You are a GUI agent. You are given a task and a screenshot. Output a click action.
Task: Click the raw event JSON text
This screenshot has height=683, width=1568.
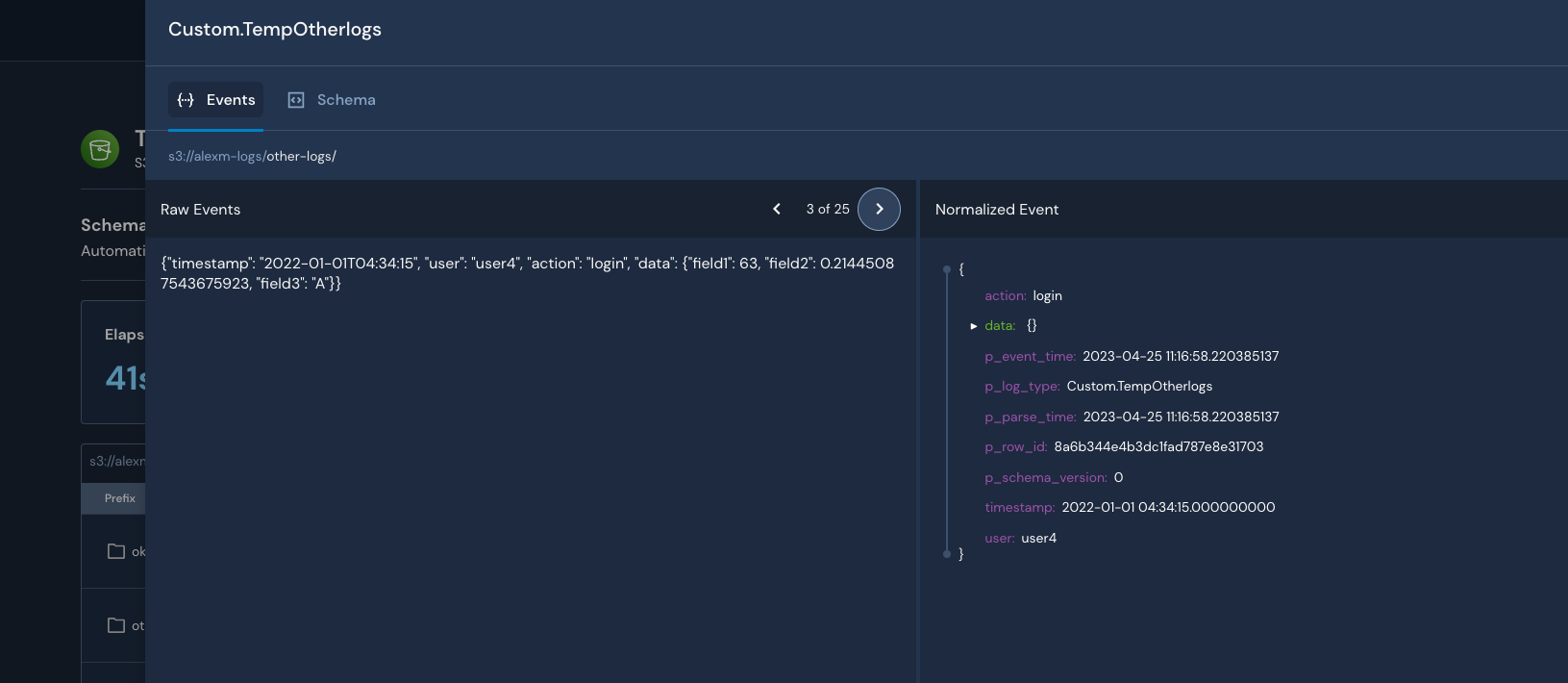(527, 273)
